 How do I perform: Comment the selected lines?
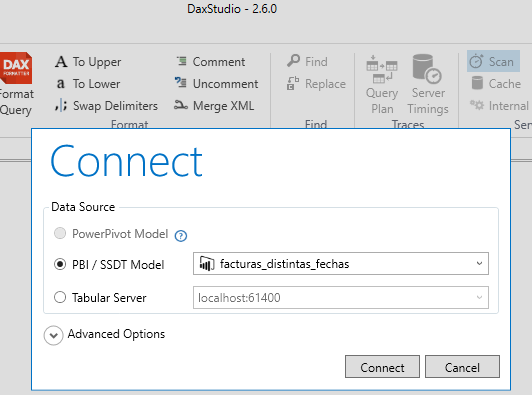coord(211,62)
